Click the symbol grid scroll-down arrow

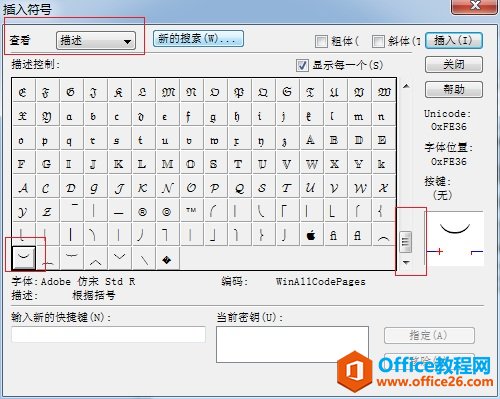click(x=406, y=263)
